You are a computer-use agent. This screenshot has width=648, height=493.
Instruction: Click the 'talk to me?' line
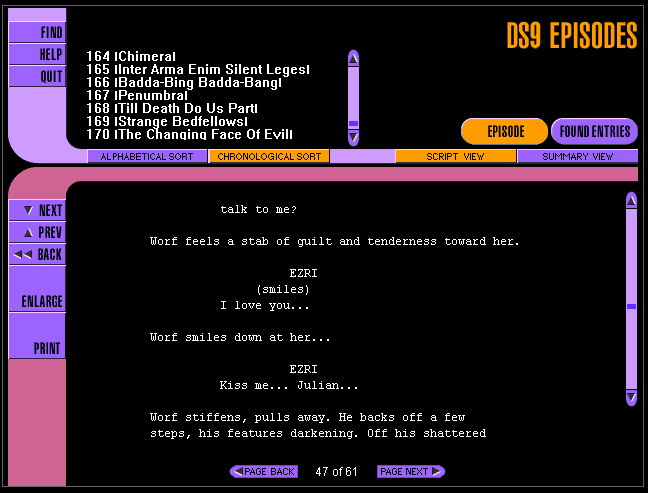point(258,210)
